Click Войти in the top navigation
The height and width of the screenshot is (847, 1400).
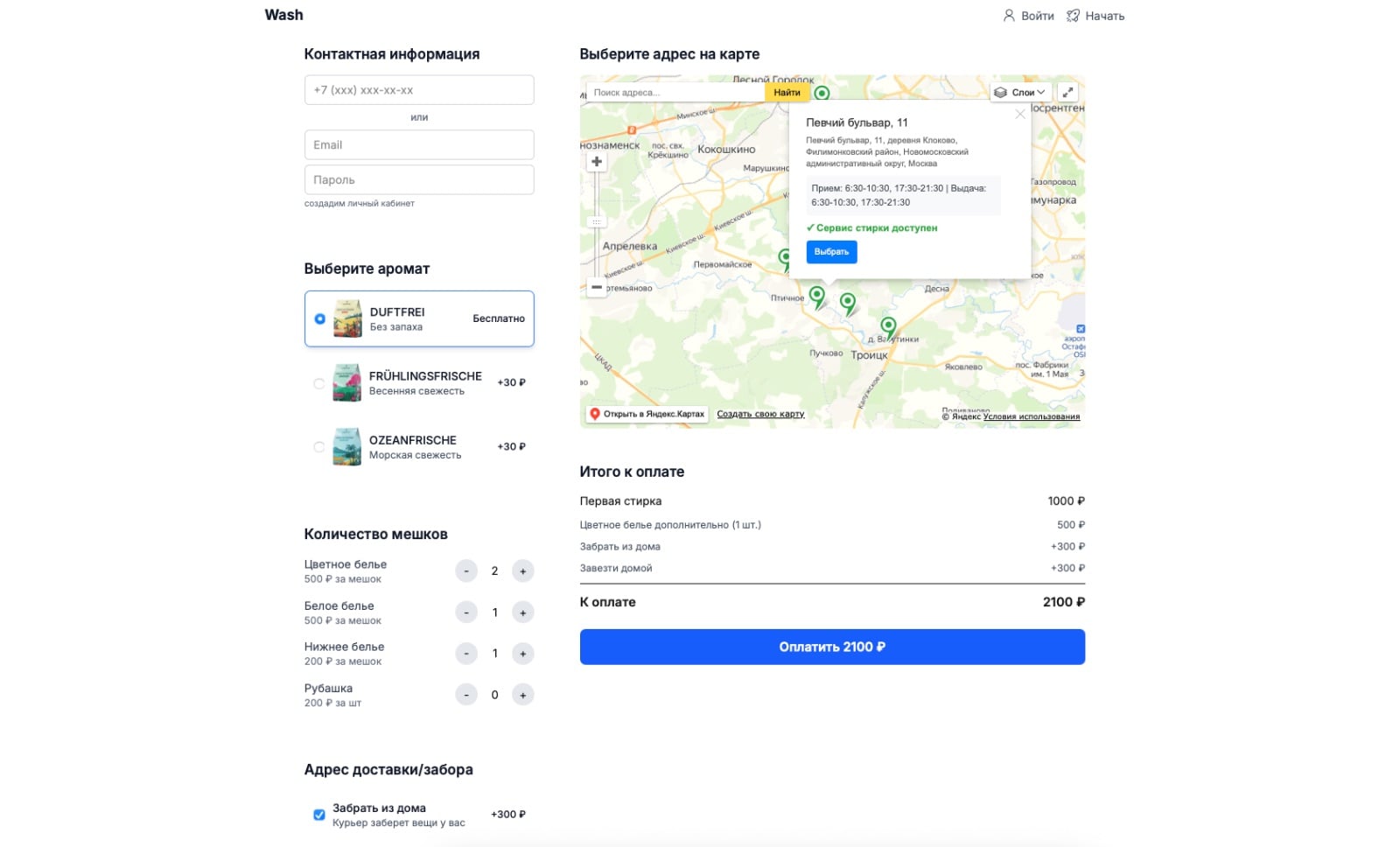click(x=1028, y=16)
